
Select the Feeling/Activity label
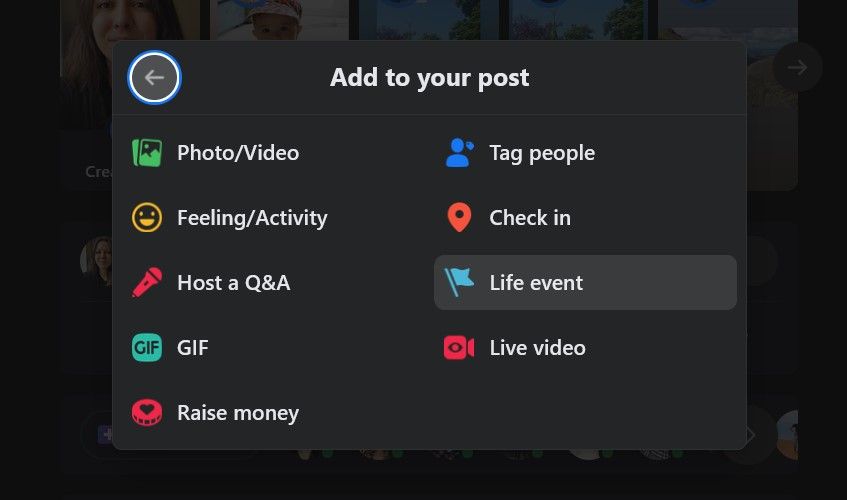pos(252,218)
